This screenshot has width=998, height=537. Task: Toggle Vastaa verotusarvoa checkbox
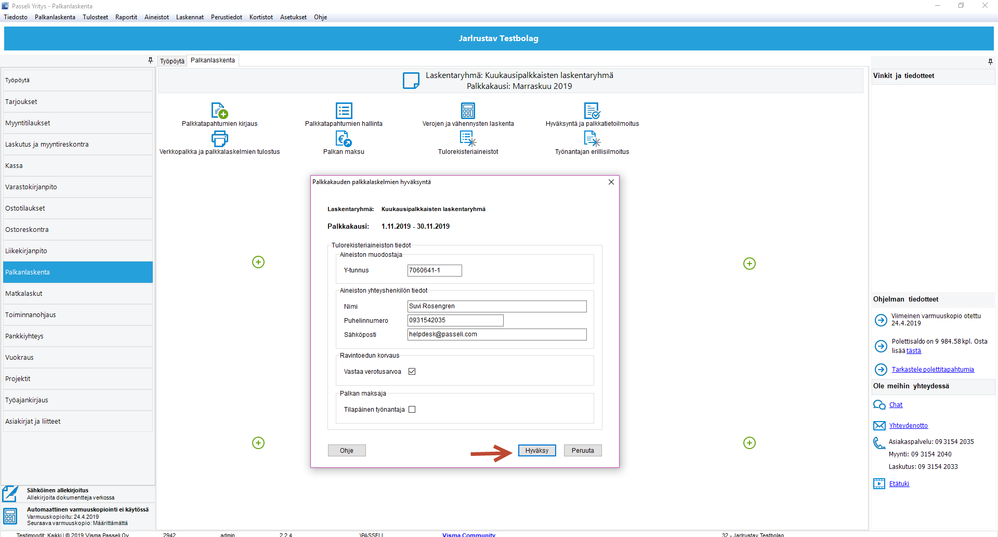point(412,372)
